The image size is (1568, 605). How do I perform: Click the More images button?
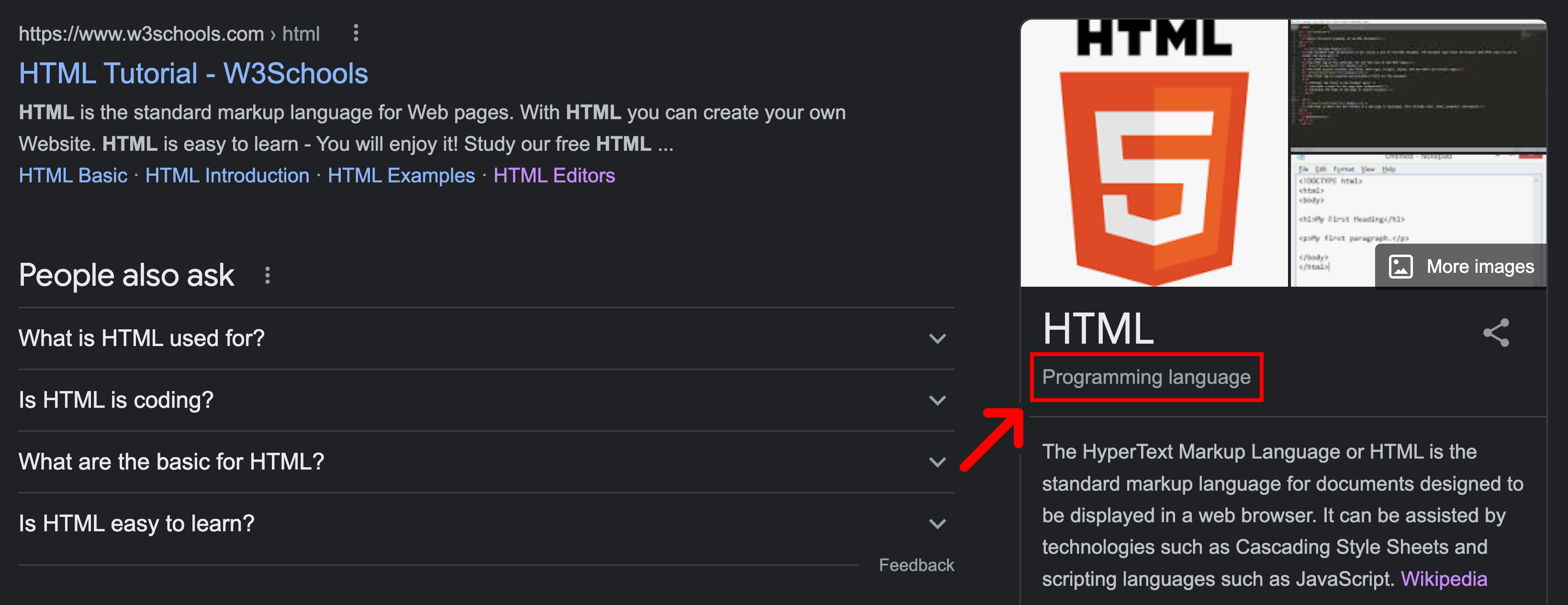coord(1460,266)
